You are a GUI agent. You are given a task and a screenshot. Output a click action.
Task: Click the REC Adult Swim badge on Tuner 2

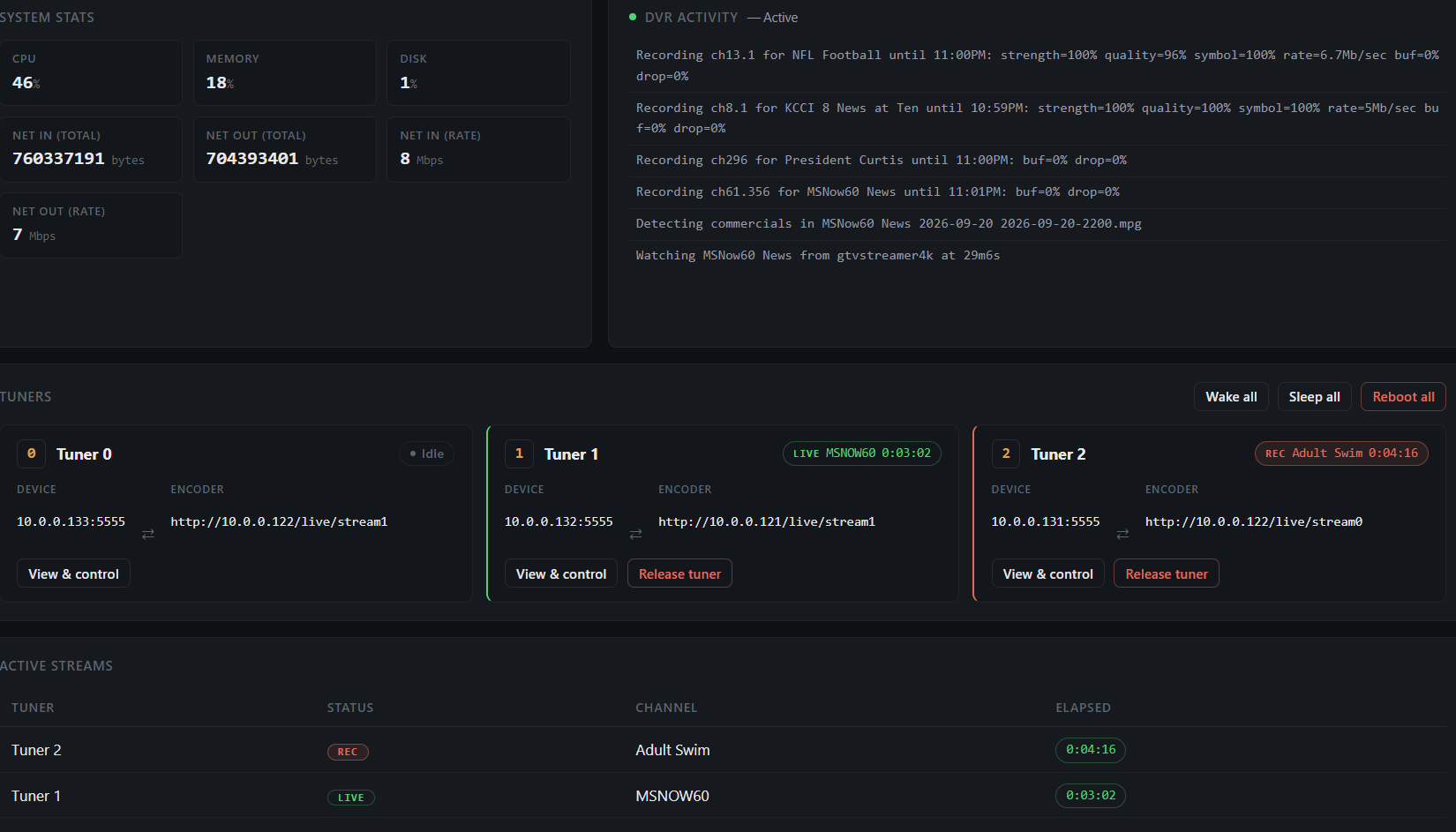tap(1341, 453)
